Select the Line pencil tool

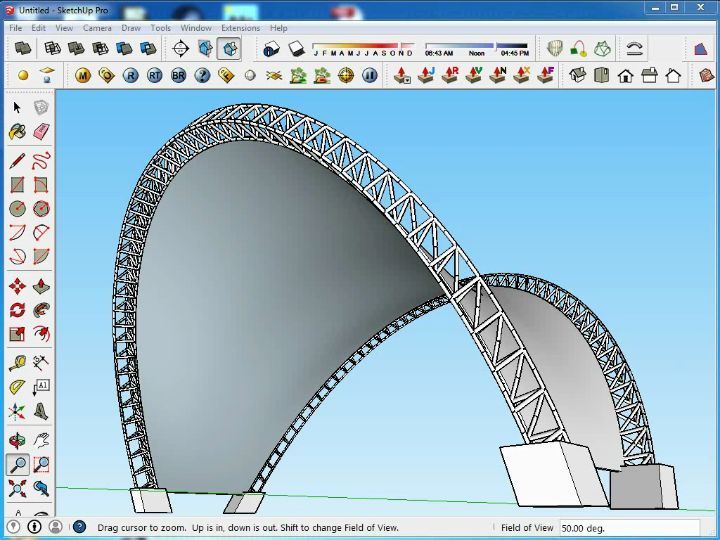pos(17,161)
